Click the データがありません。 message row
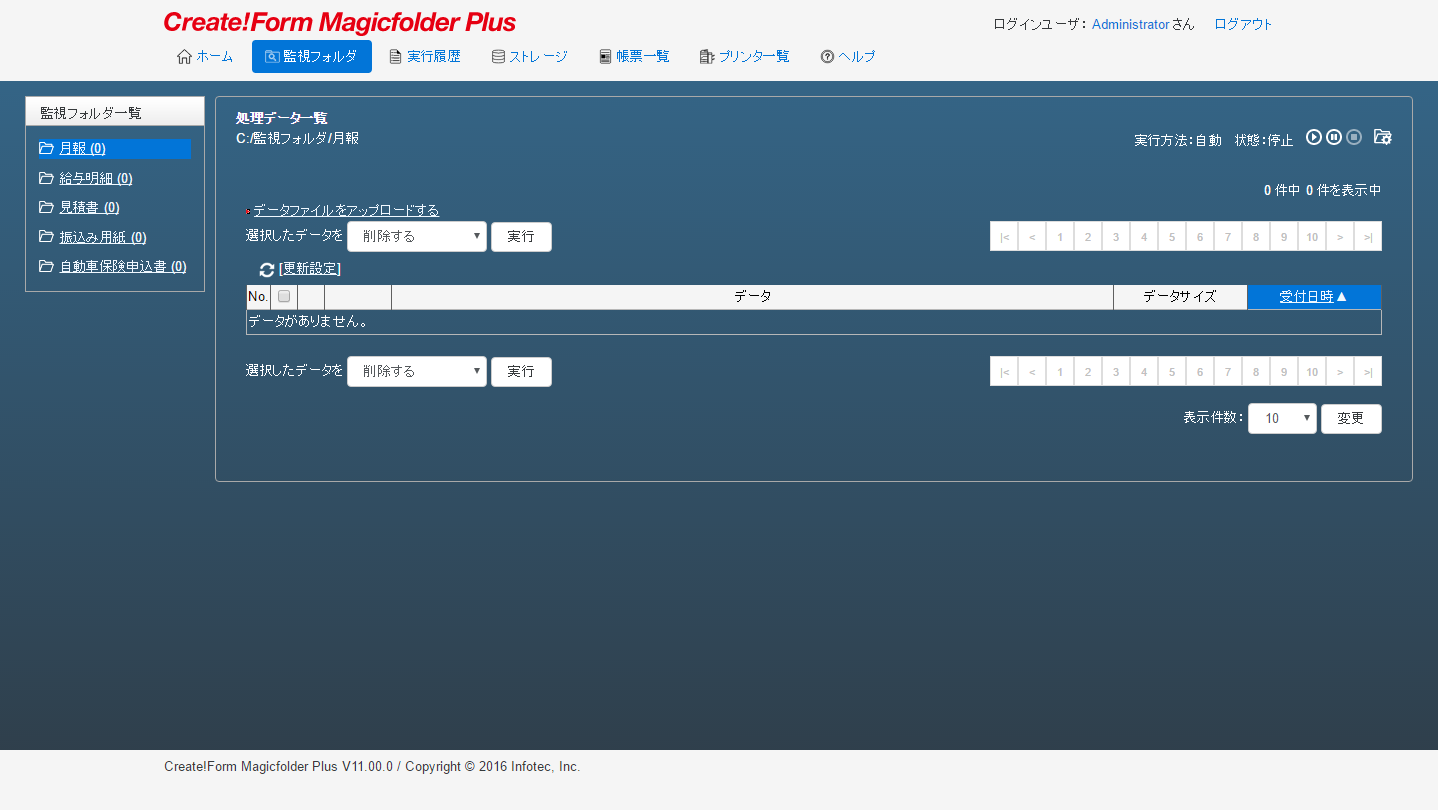The height and width of the screenshot is (810, 1438). click(814, 322)
